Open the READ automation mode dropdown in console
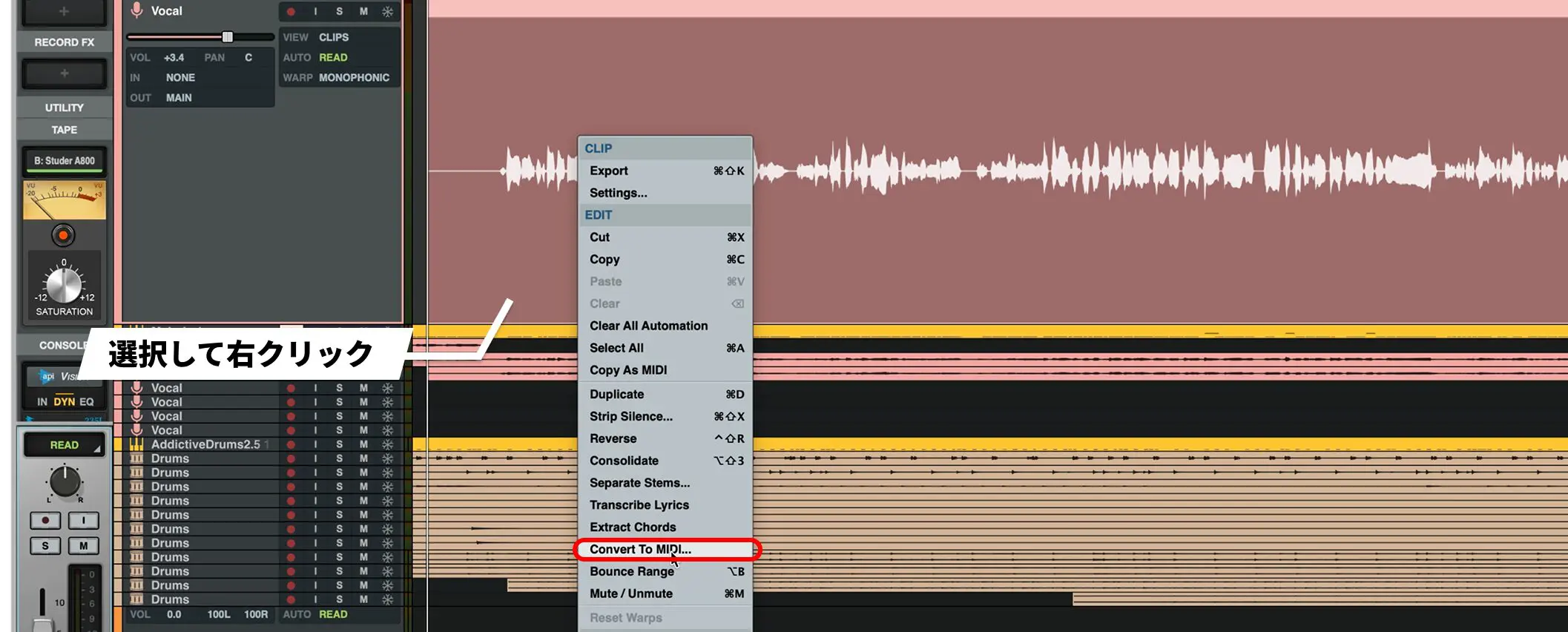This screenshot has width=1568, height=632. [x=65, y=445]
